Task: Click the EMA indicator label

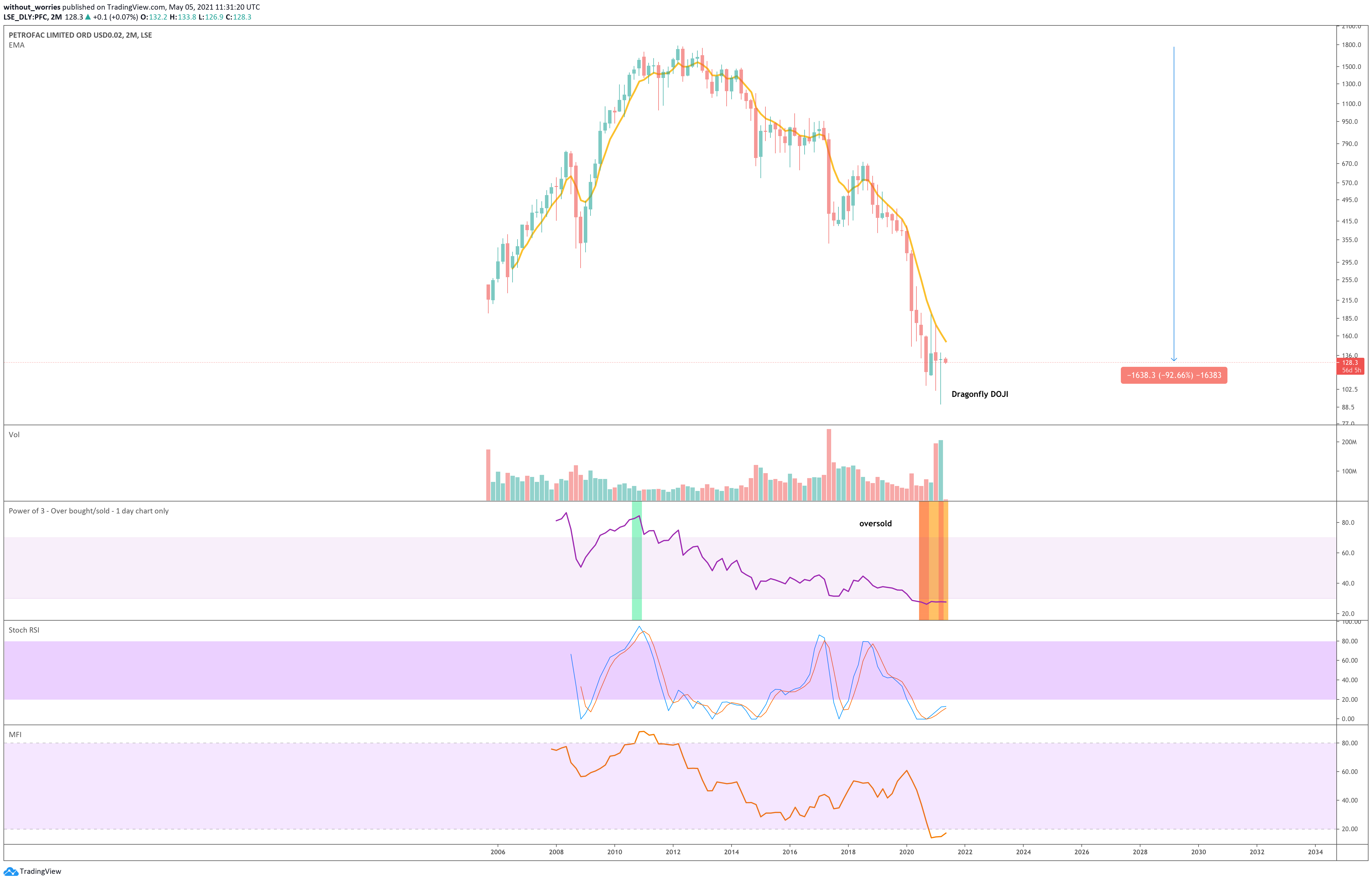Action: click(17, 45)
